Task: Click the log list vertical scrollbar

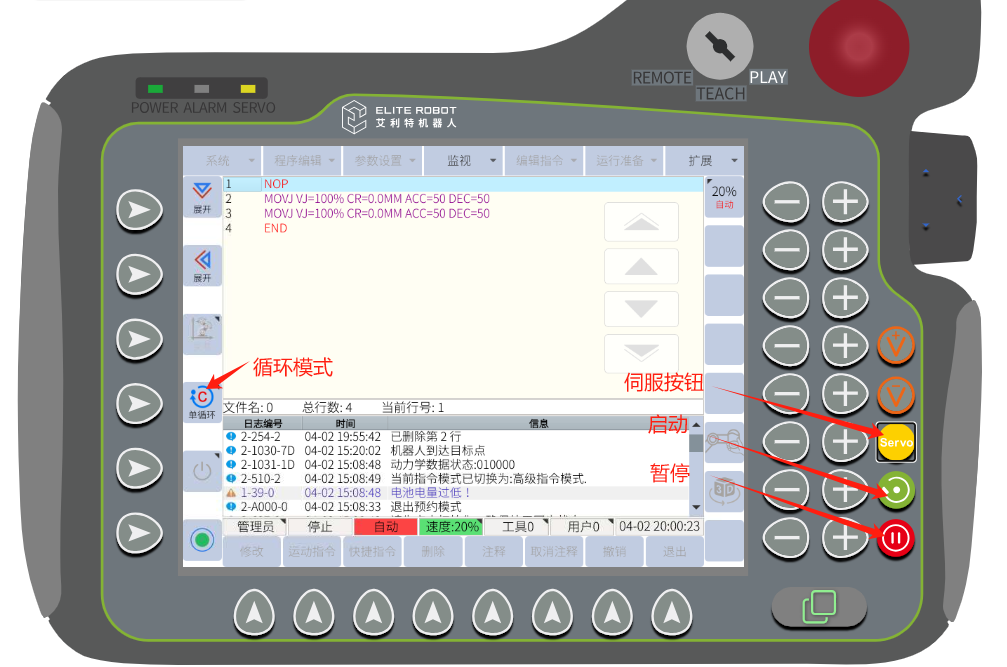Action: click(696, 465)
